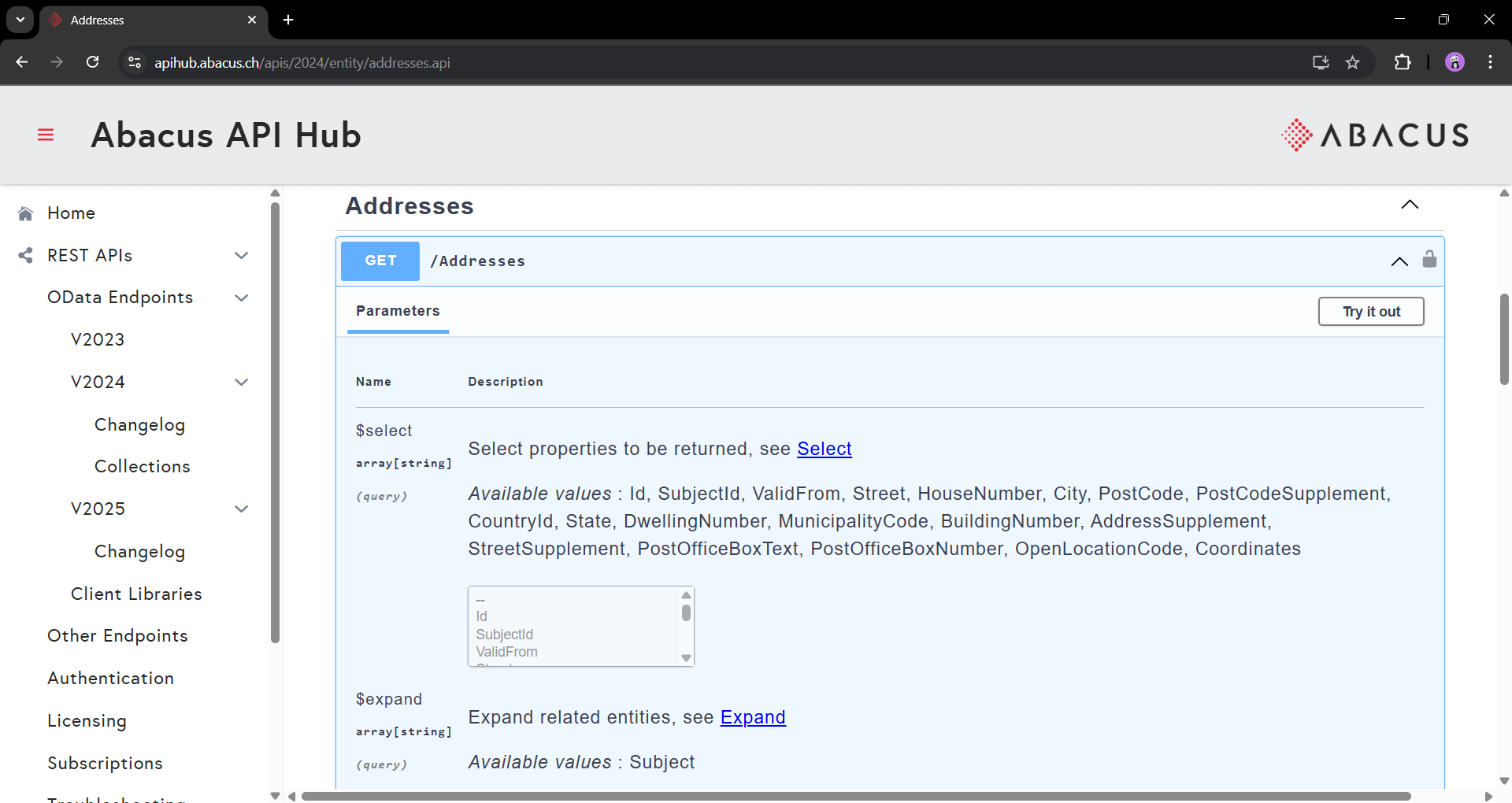This screenshot has width=1512, height=803.
Task: Click the Abacus API Hub title
Action: pyautogui.click(x=226, y=135)
